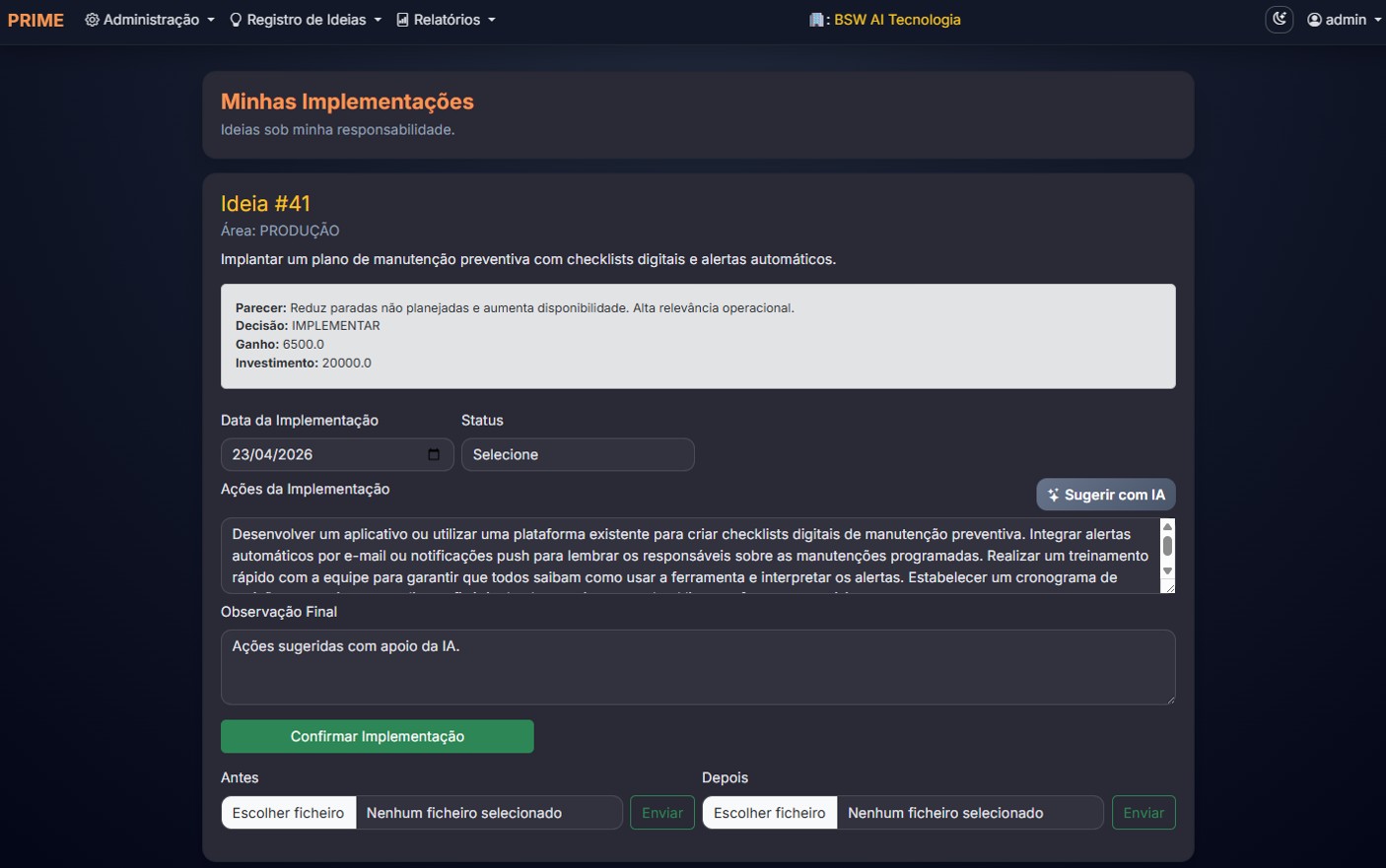
Task: Click the Decisão: IMPLEMENTAR line
Action: coord(308,325)
